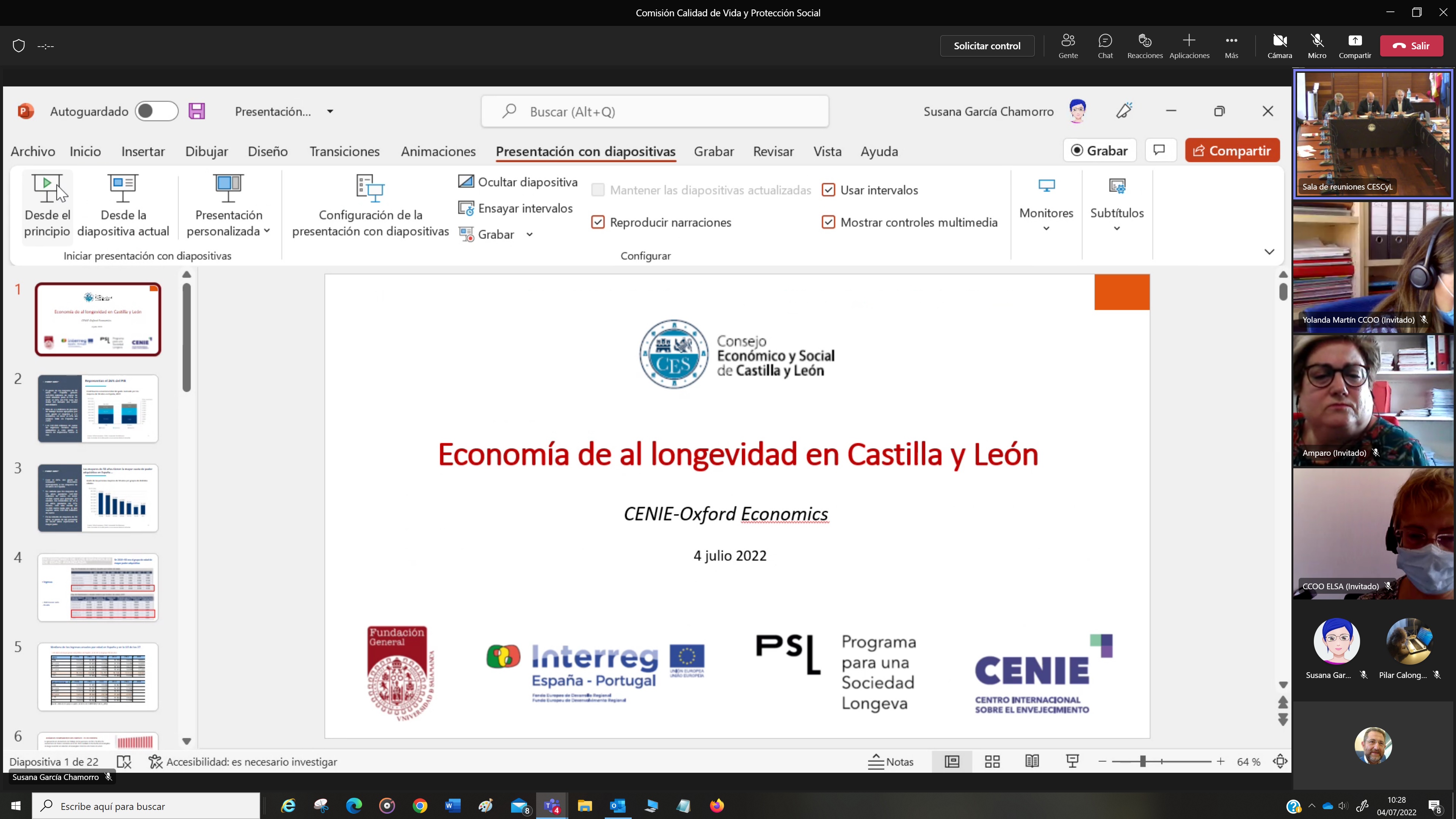This screenshot has height=819, width=1456.
Task: Click the Windows Start button
Action: point(16,805)
